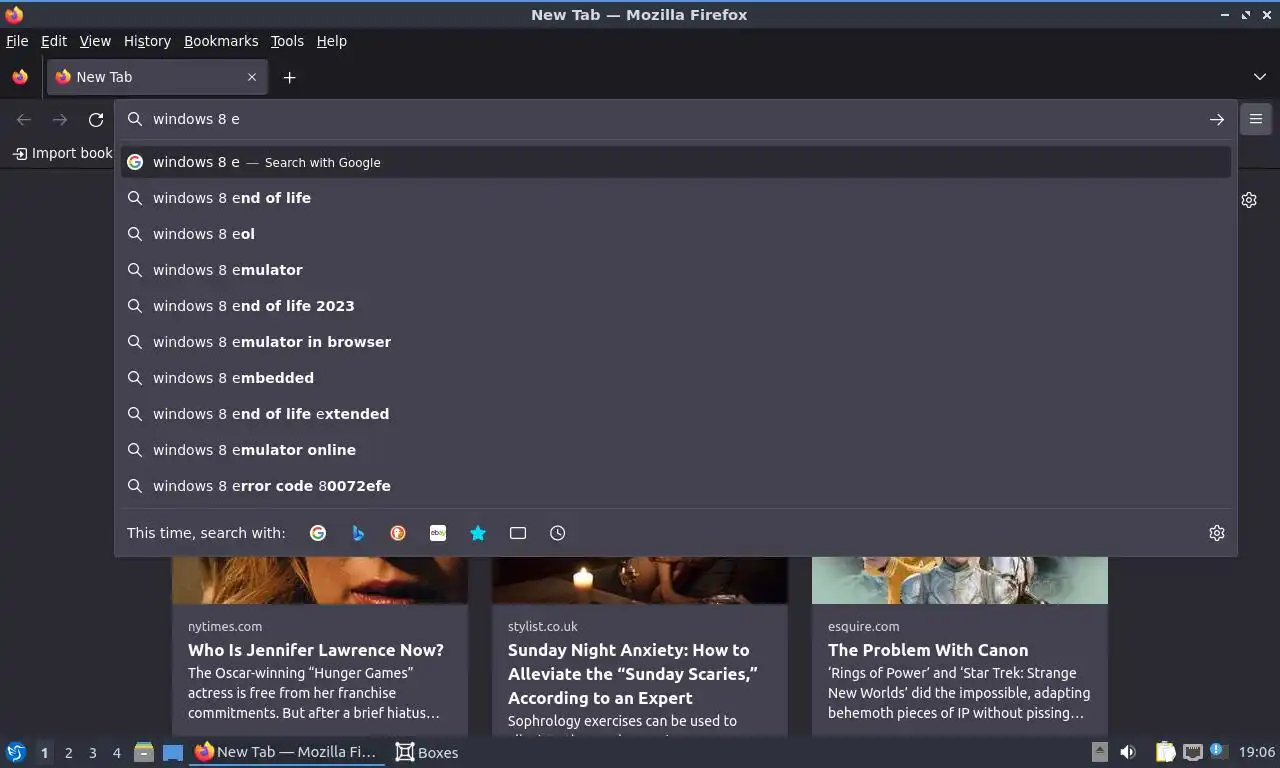This screenshot has width=1280, height=768.
Task: Open file manager from taskbar
Action: [144, 752]
